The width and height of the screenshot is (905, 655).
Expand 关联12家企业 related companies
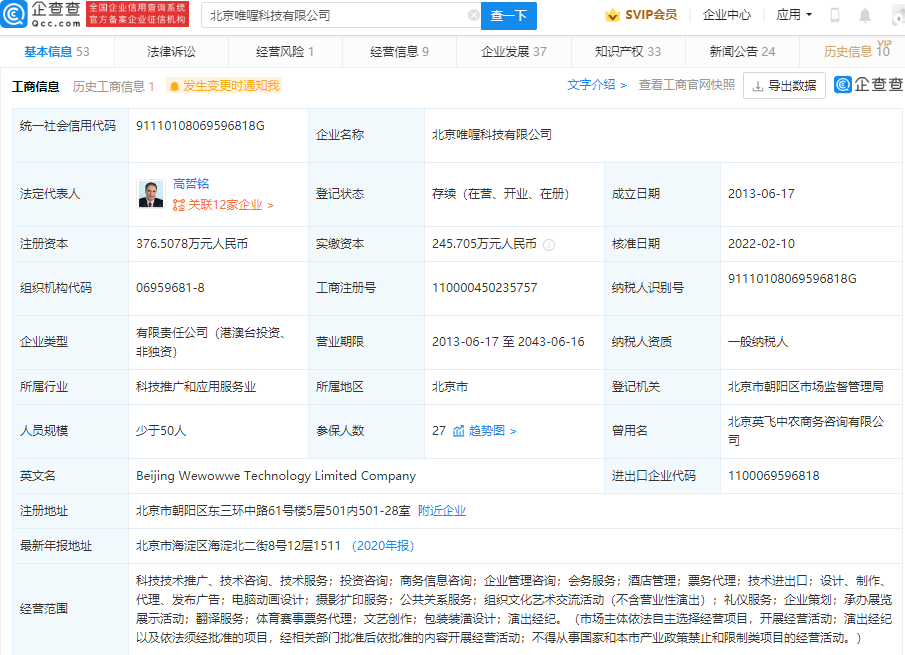[223, 205]
